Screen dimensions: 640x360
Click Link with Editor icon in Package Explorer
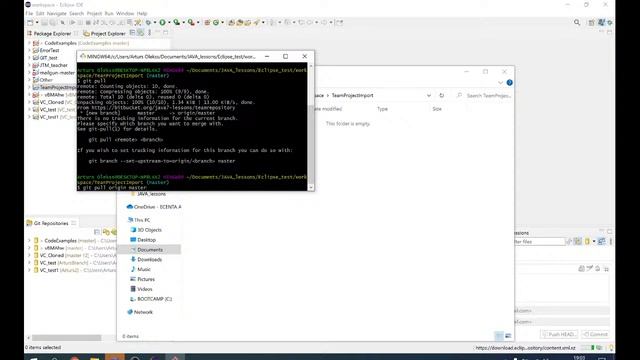coord(140,33)
